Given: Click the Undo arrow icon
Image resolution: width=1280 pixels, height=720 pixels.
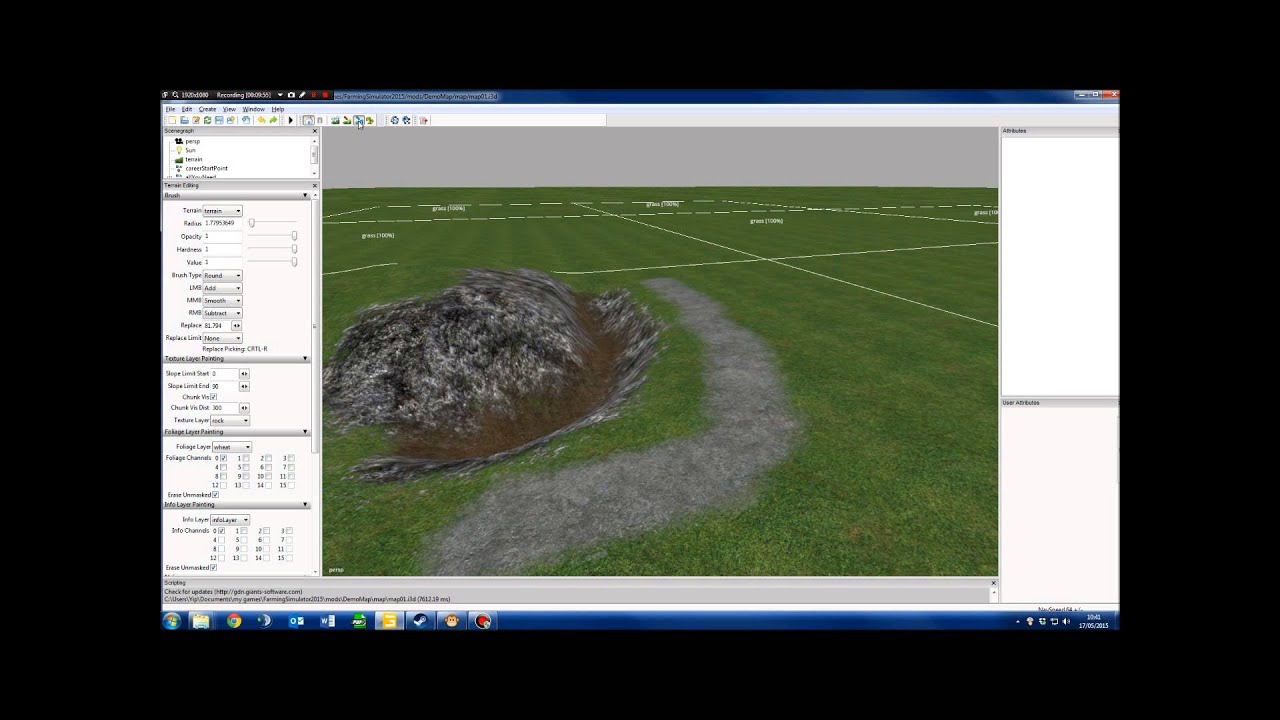Looking at the screenshot, I should 261,120.
